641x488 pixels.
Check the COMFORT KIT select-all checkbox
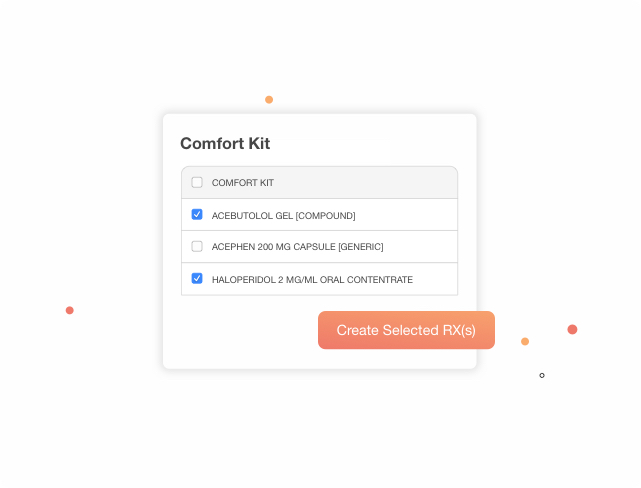coord(197,182)
